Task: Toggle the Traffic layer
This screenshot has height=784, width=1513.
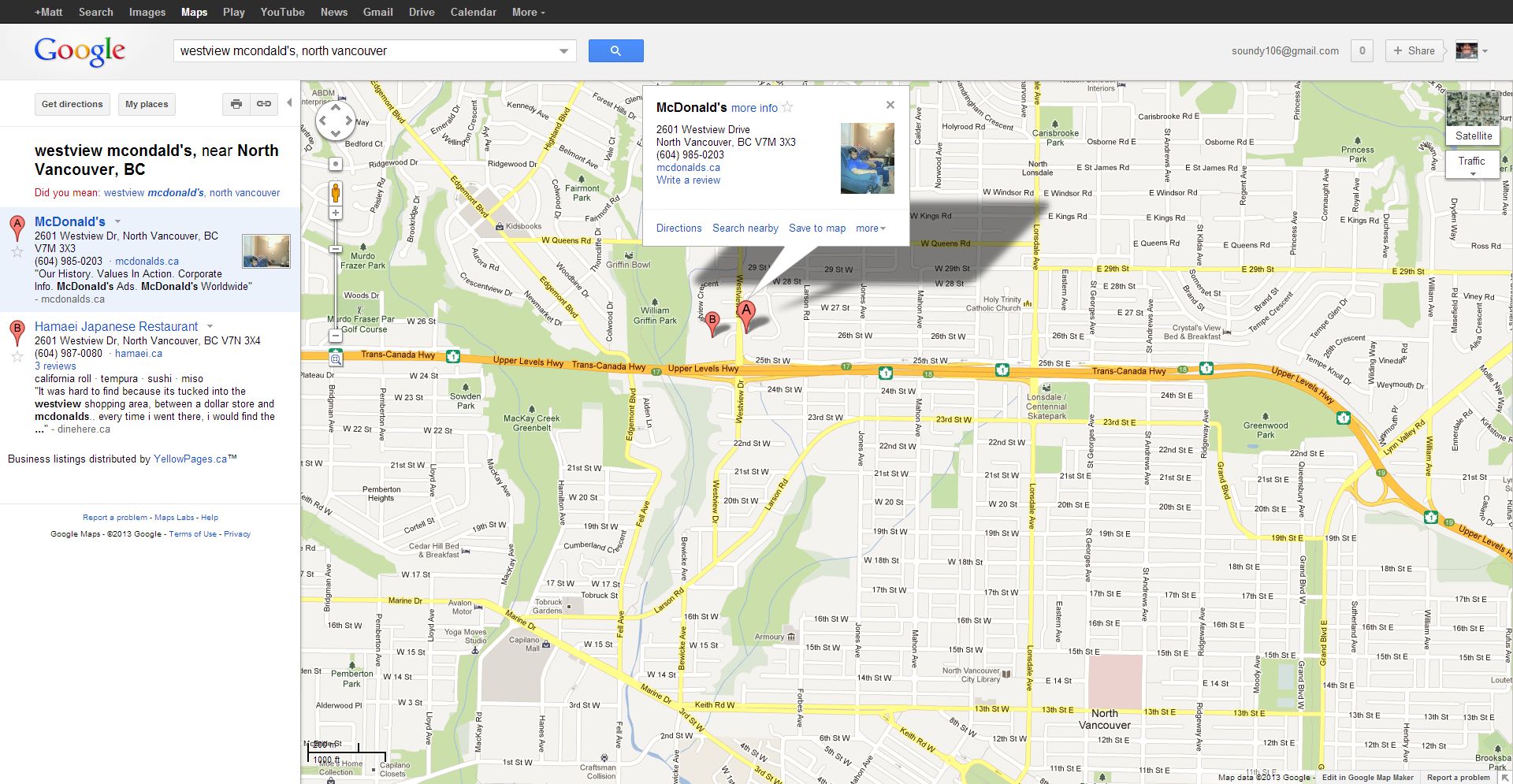Action: [x=1472, y=163]
